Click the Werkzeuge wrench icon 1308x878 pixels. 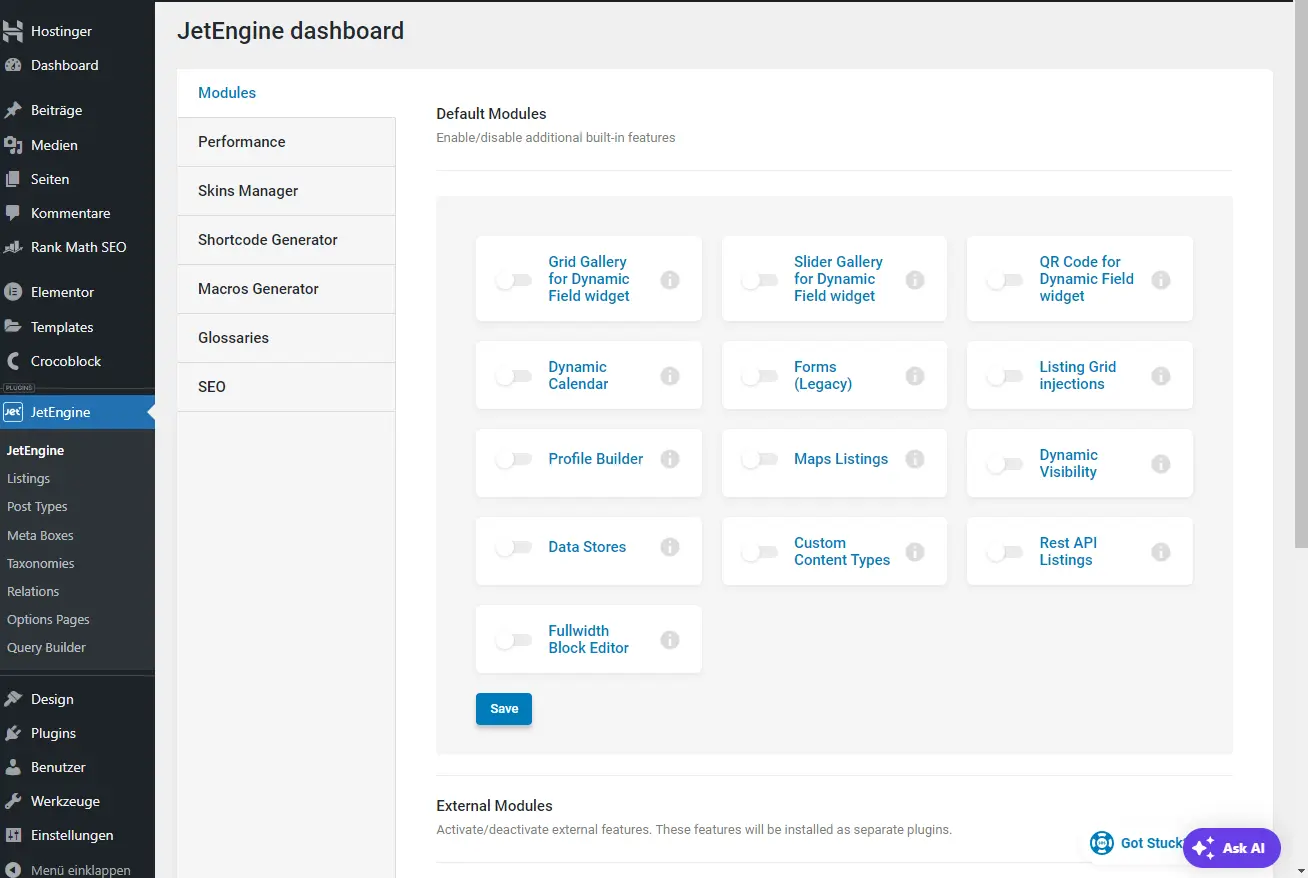click(13, 801)
